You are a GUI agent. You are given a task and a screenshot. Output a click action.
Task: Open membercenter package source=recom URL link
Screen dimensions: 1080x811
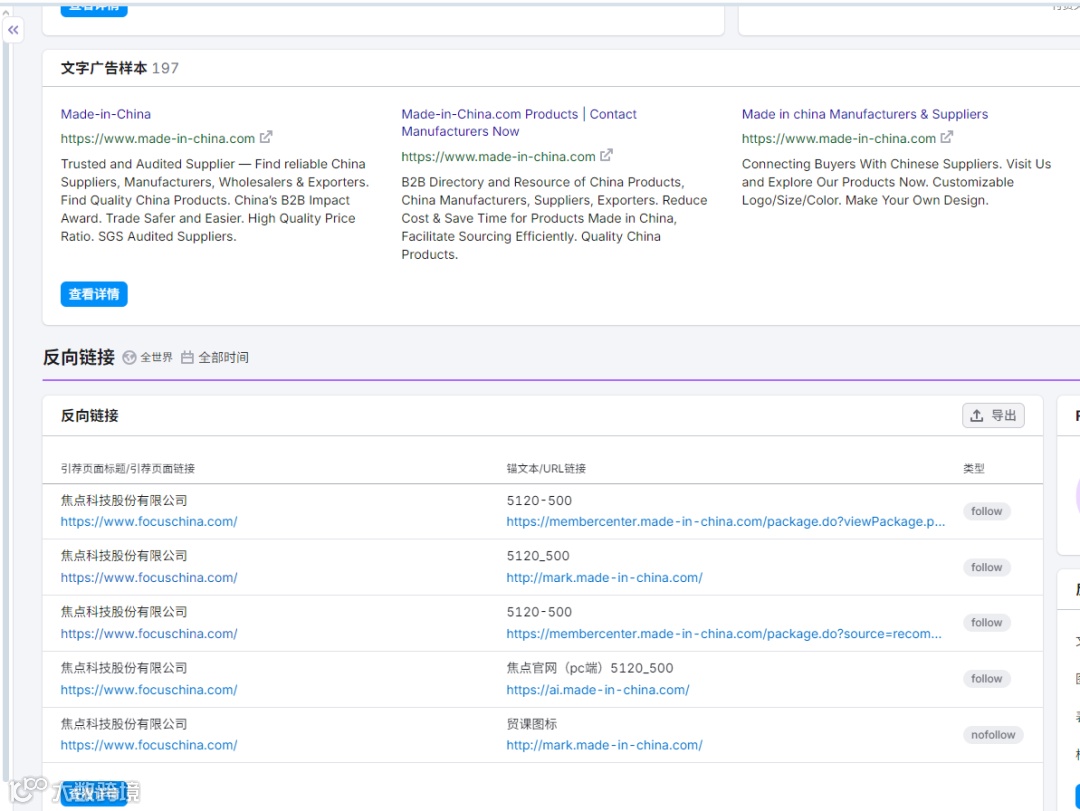[724, 634]
